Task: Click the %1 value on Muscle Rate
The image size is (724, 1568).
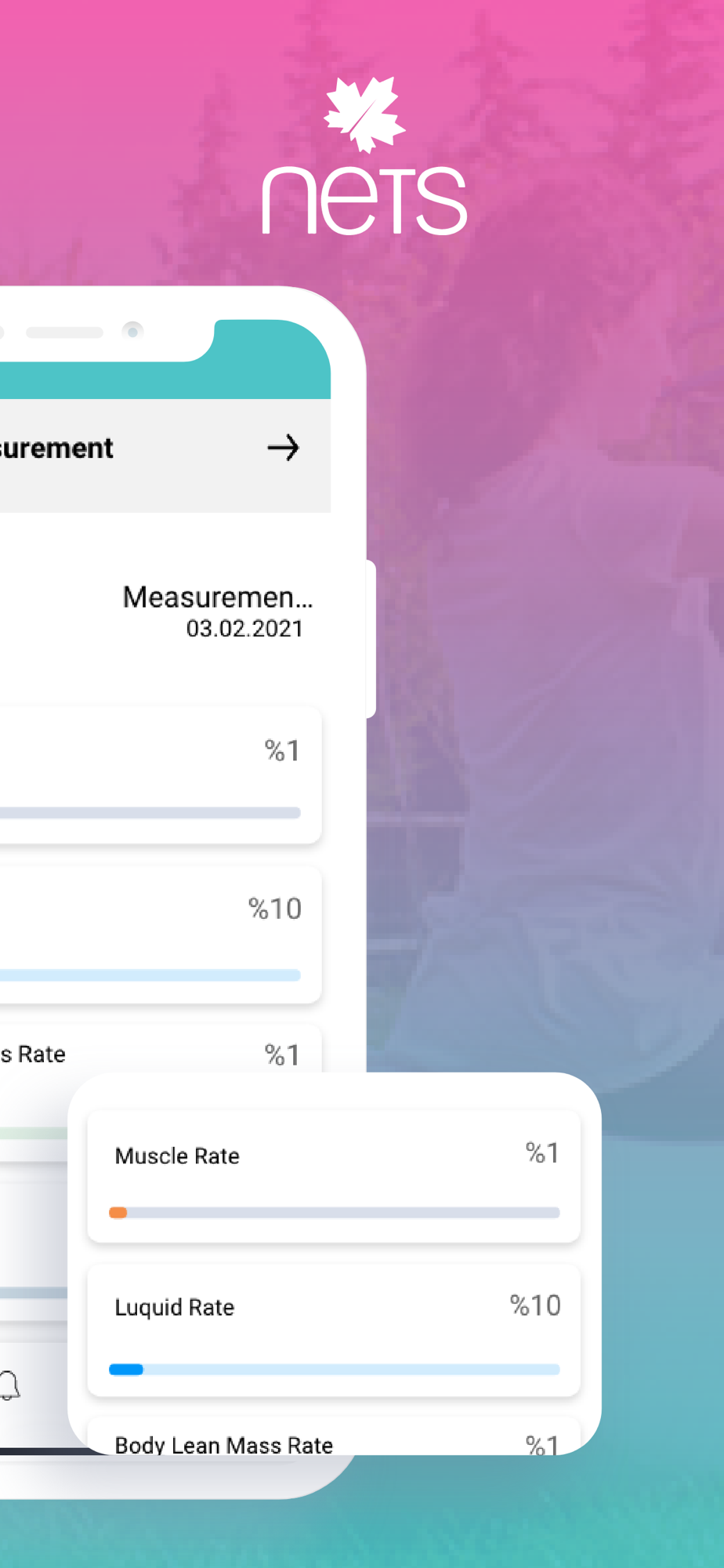Action: (542, 1153)
